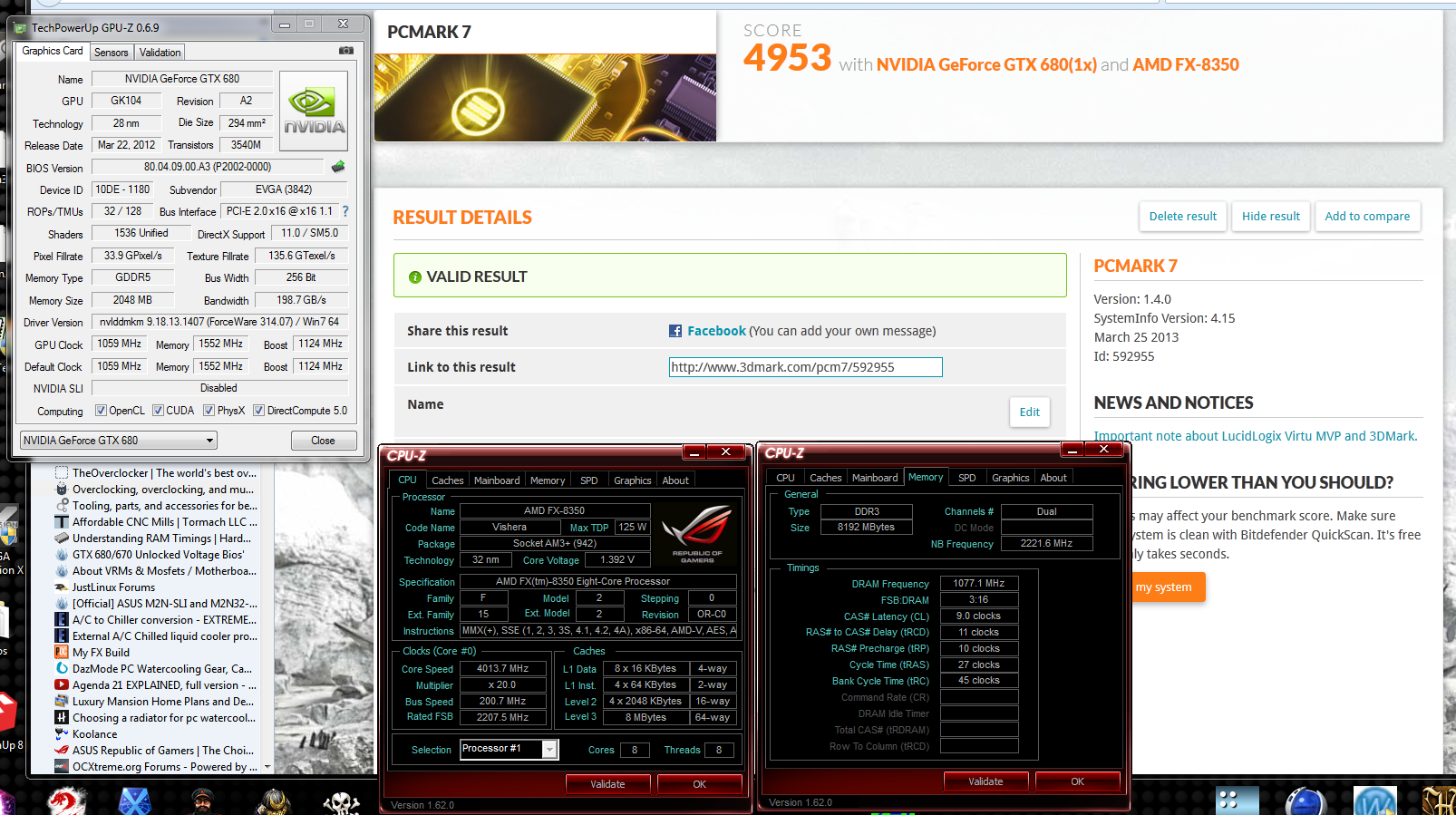Click the white dots icon in taskbar
Viewport: 1456px width, 815px height.
pos(1237,801)
